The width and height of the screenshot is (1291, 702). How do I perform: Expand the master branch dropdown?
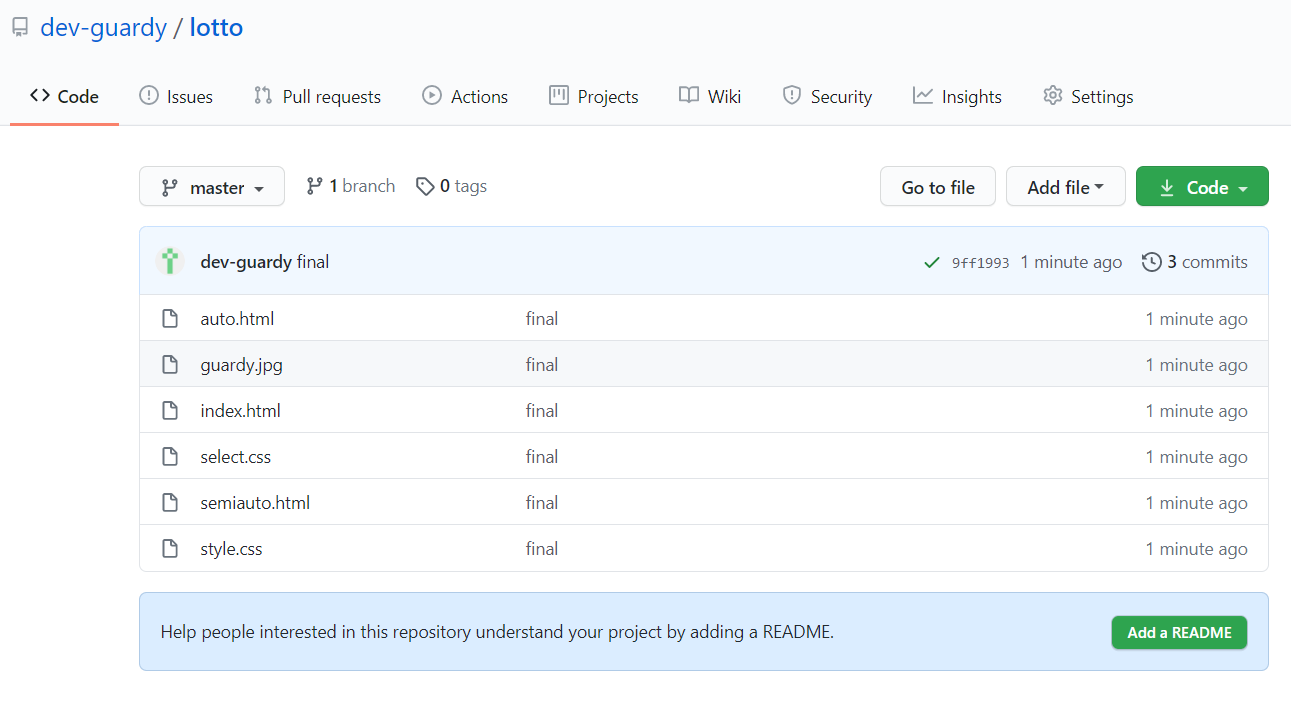pyautogui.click(x=212, y=187)
